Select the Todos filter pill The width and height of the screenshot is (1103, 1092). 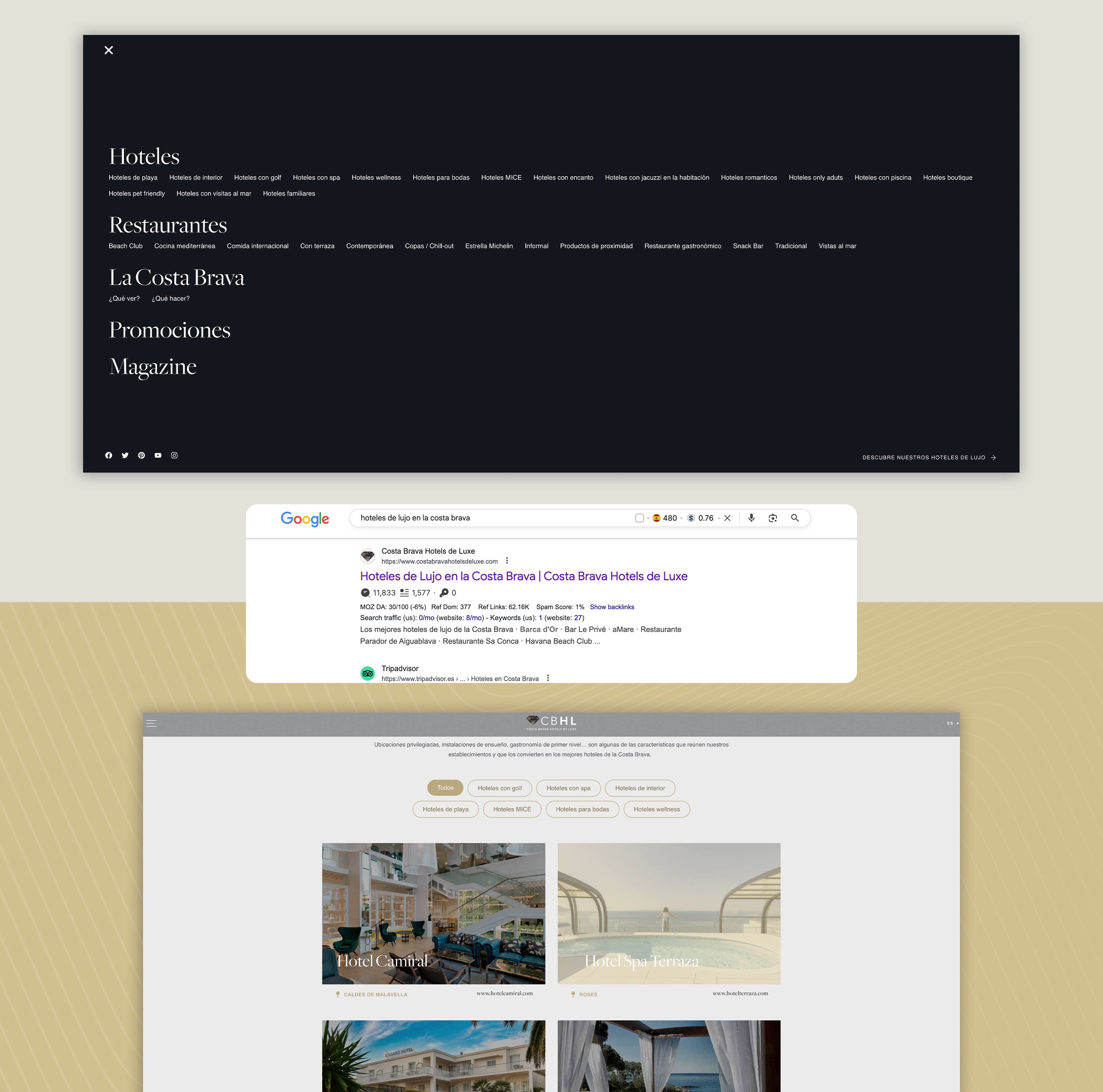(x=445, y=788)
